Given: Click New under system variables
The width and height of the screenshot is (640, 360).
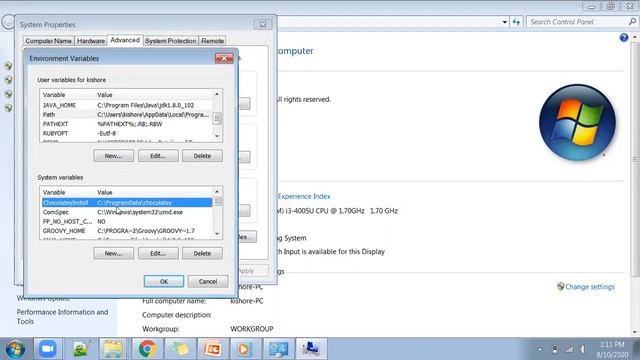Looking at the screenshot, I should pyautogui.click(x=113, y=253).
